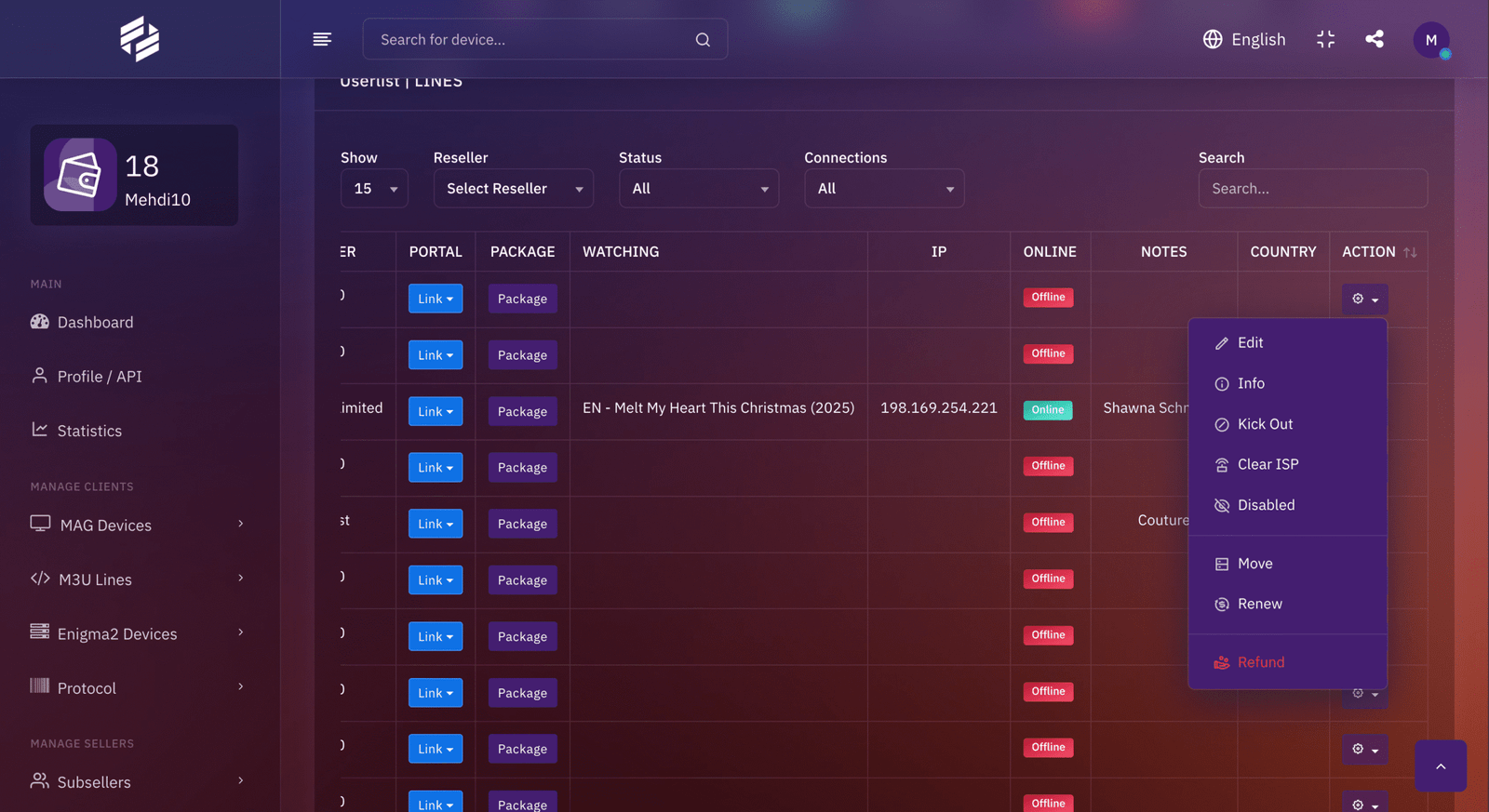Click the wallet credits icon
Screen dimensions: 1489x812
(80, 175)
